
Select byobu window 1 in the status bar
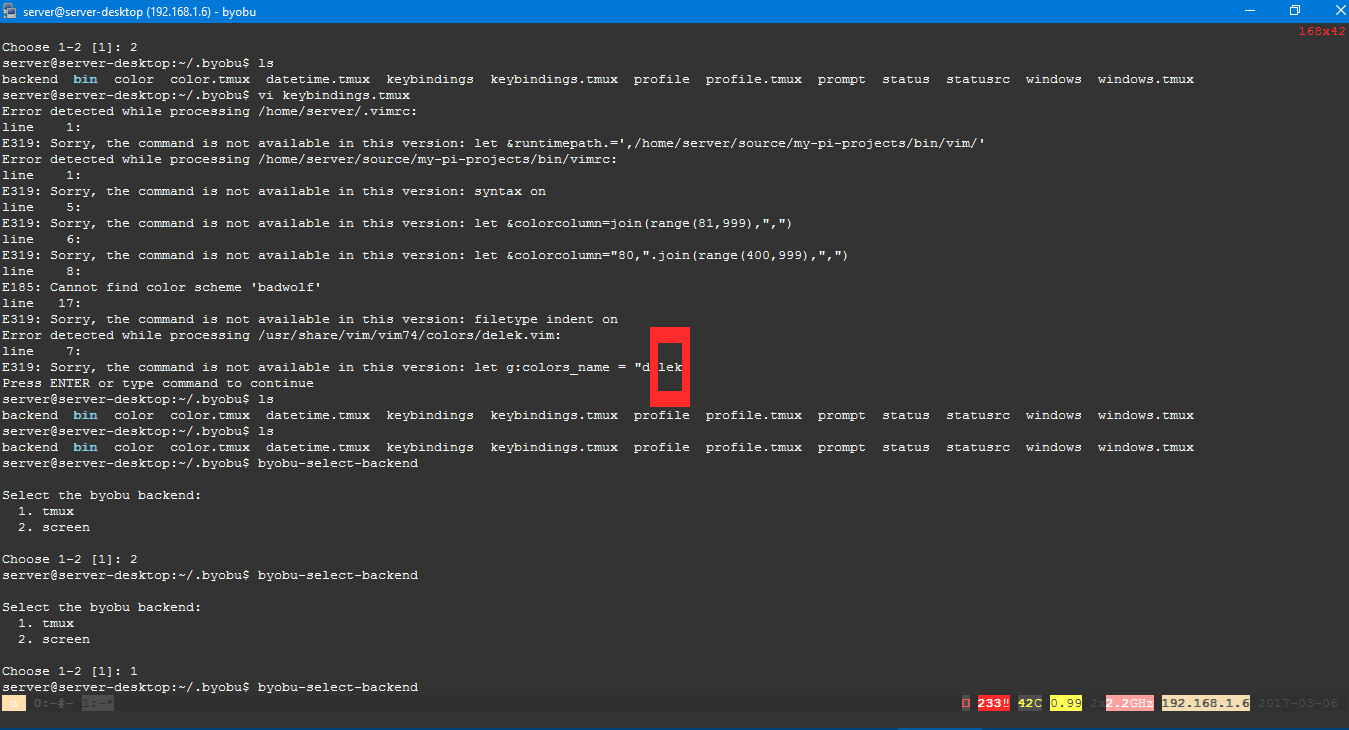tap(98, 703)
